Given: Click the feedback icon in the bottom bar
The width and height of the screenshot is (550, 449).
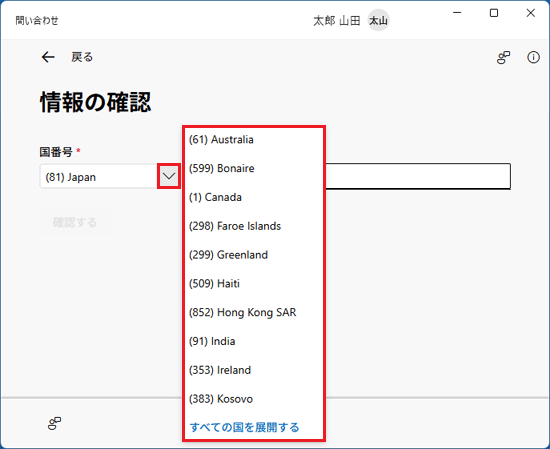Looking at the screenshot, I should coord(54,423).
